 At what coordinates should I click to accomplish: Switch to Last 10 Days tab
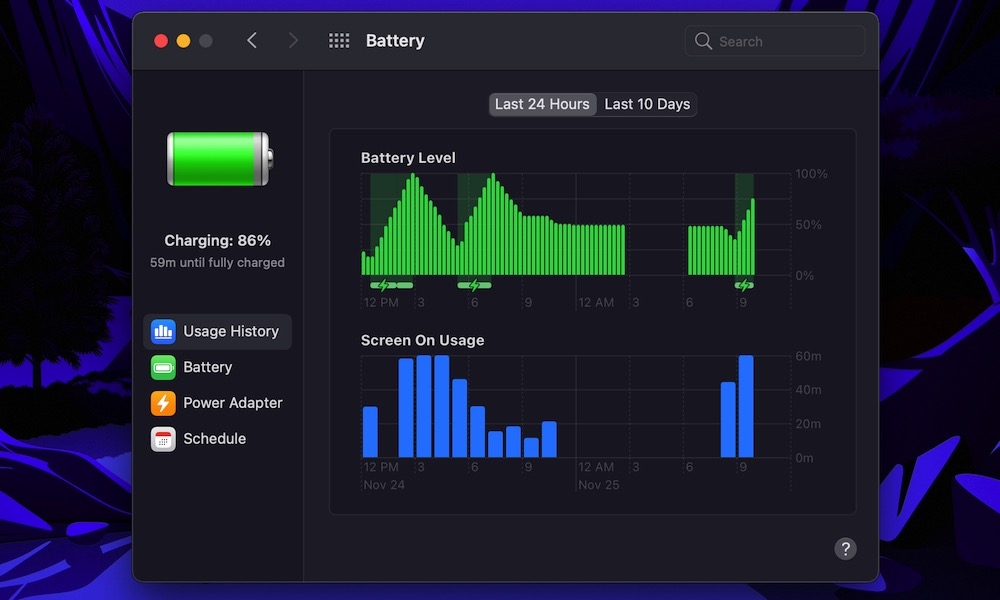(x=647, y=104)
